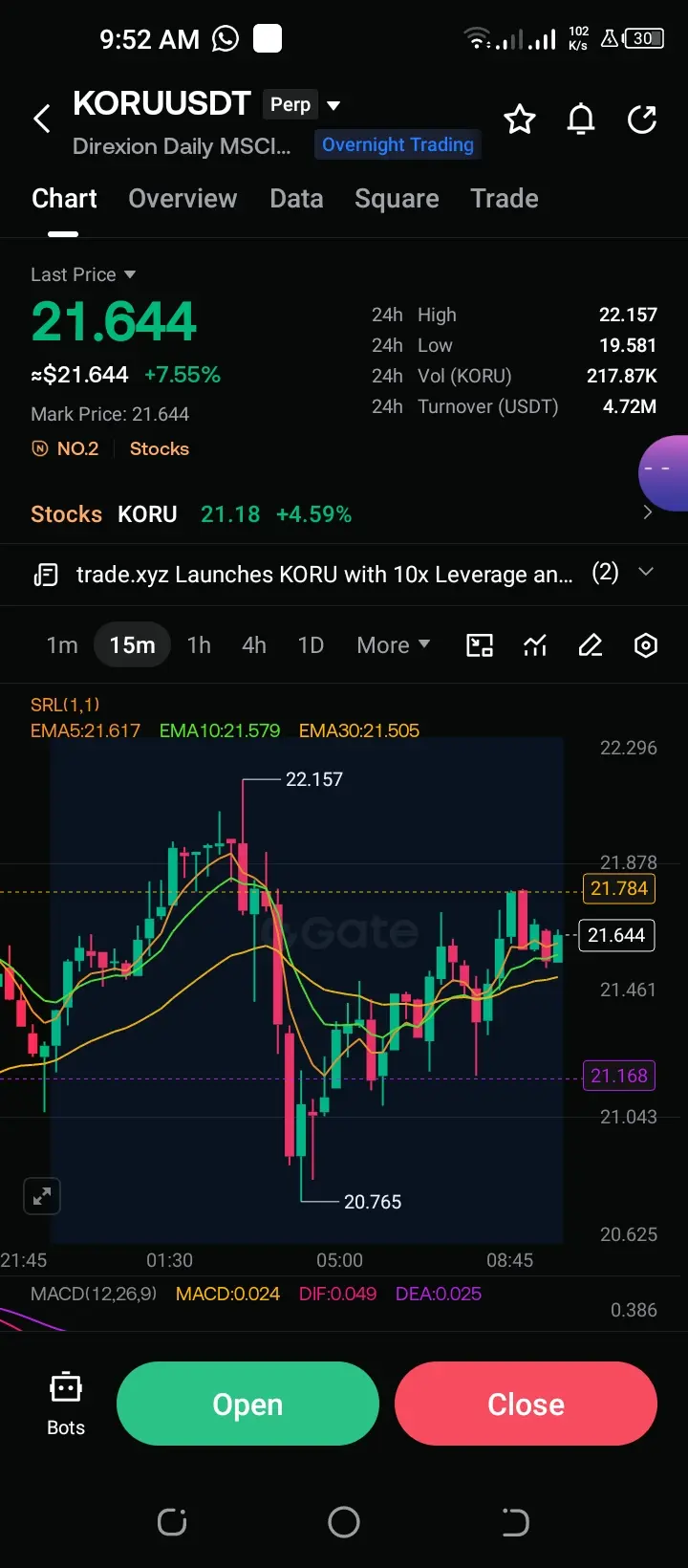The image size is (688, 1568).
Task: Select the 1m timeframe
Action: (62, 645)
